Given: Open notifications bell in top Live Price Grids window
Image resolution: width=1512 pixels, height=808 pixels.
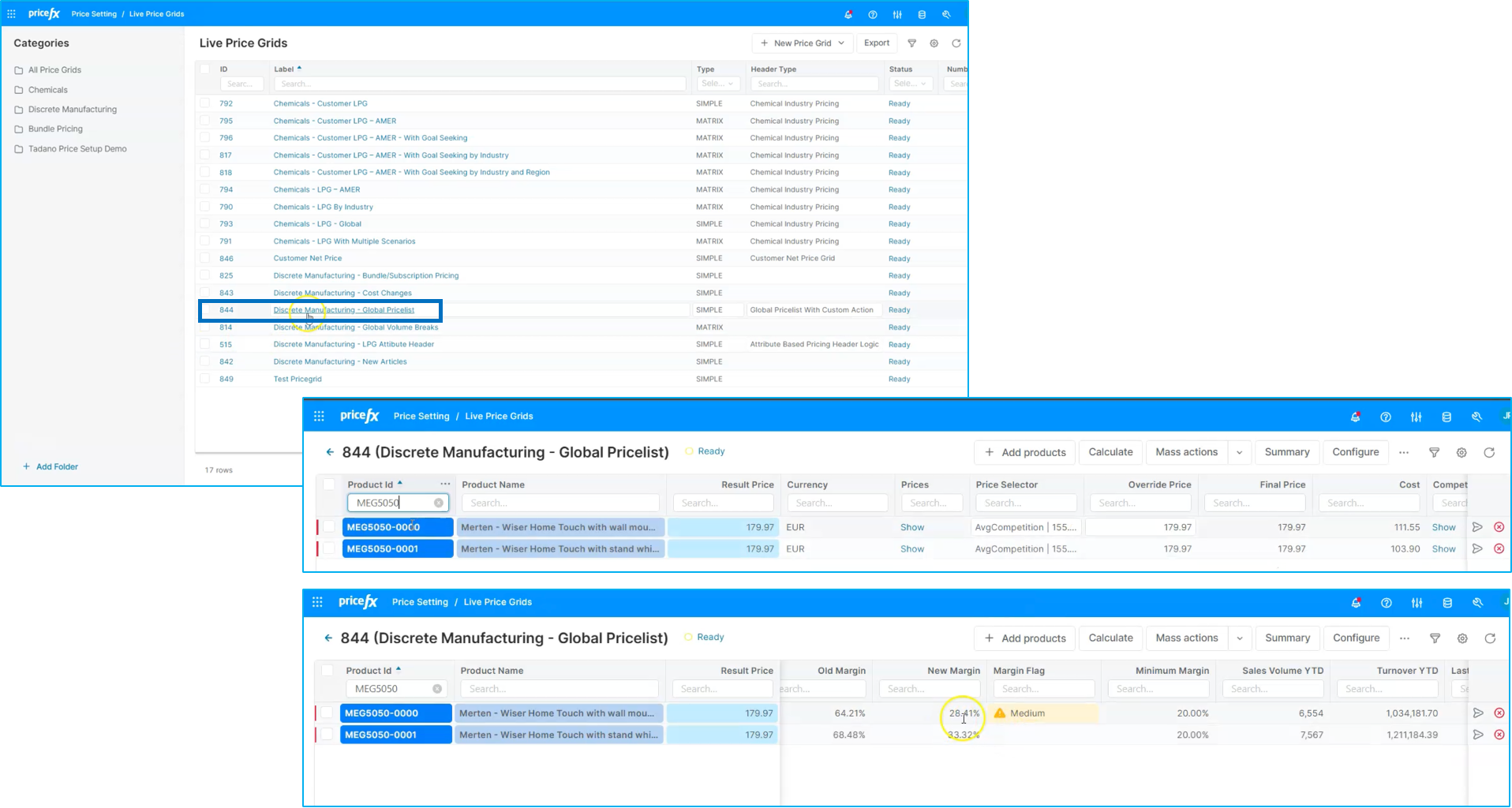Looking at the screenshot, I should point(848,14).
